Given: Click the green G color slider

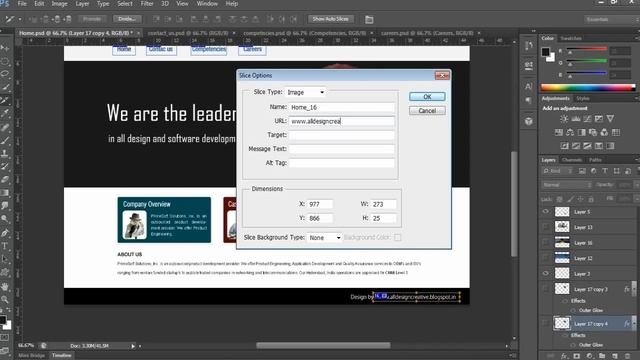Looking at the screenshot, I should (x=587, y=62).
